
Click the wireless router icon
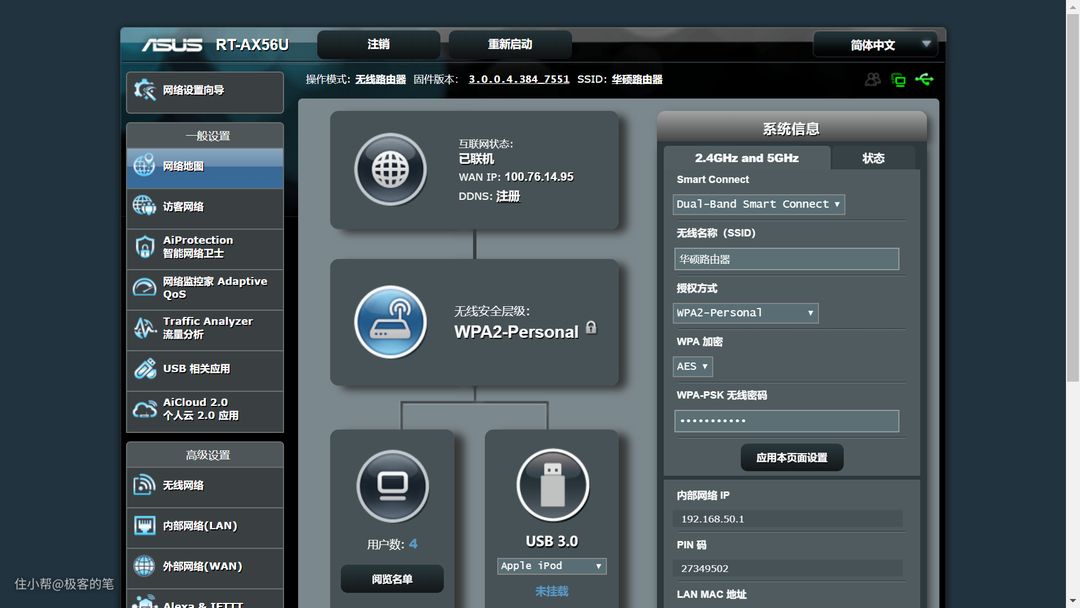click(x=390, y=322)
